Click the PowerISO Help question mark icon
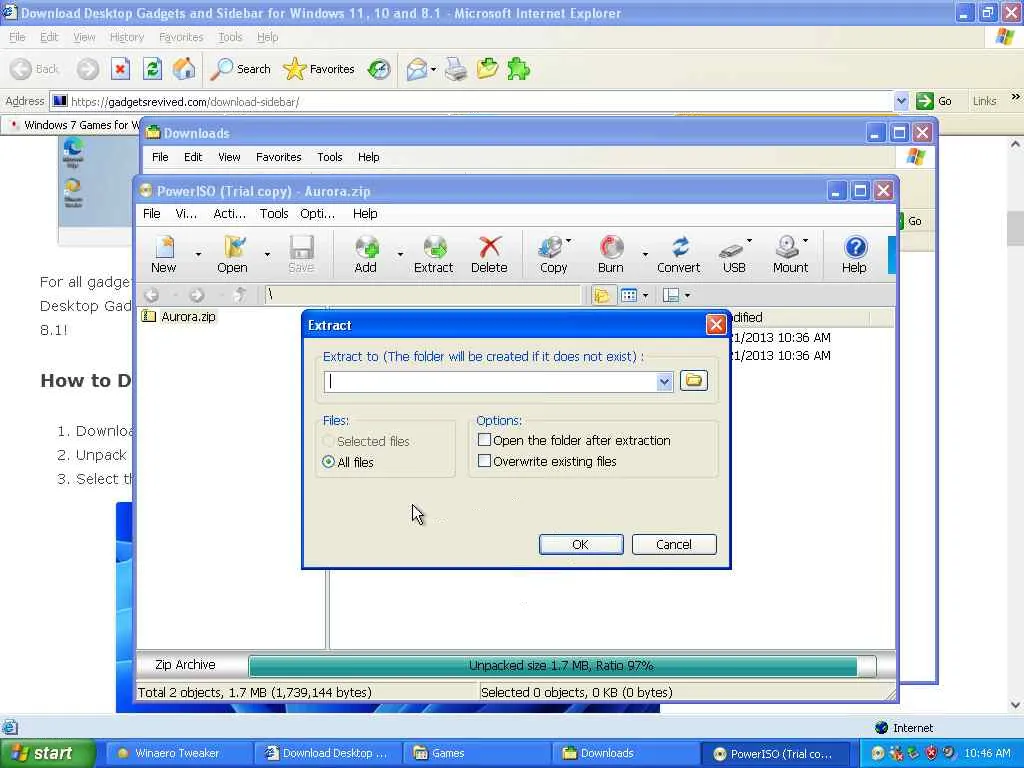This screenshot has width=1024, height=768. point(854,254)
